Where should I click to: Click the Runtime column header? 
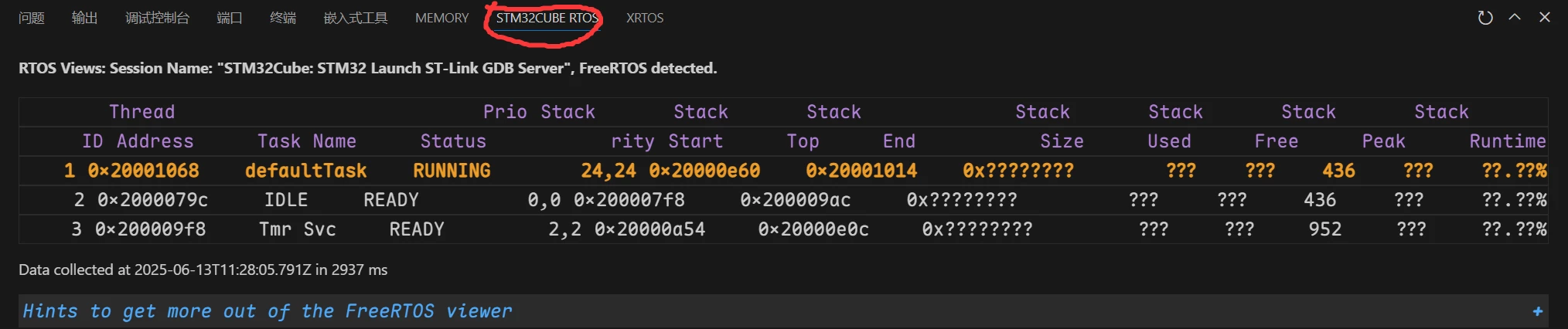pos(1507,141)
